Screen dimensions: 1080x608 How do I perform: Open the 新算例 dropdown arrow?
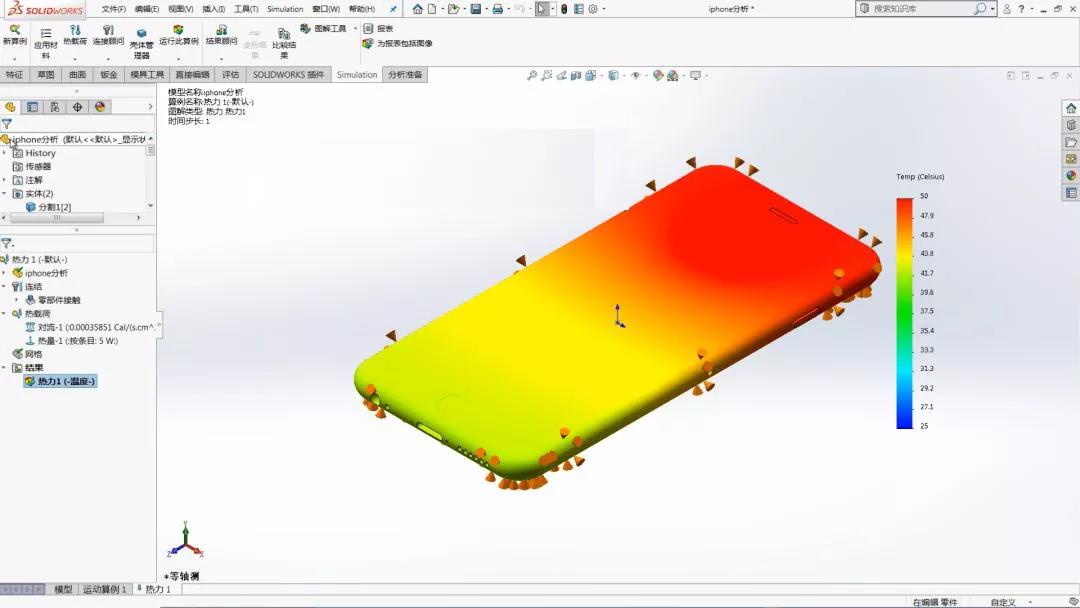point(14,59)
